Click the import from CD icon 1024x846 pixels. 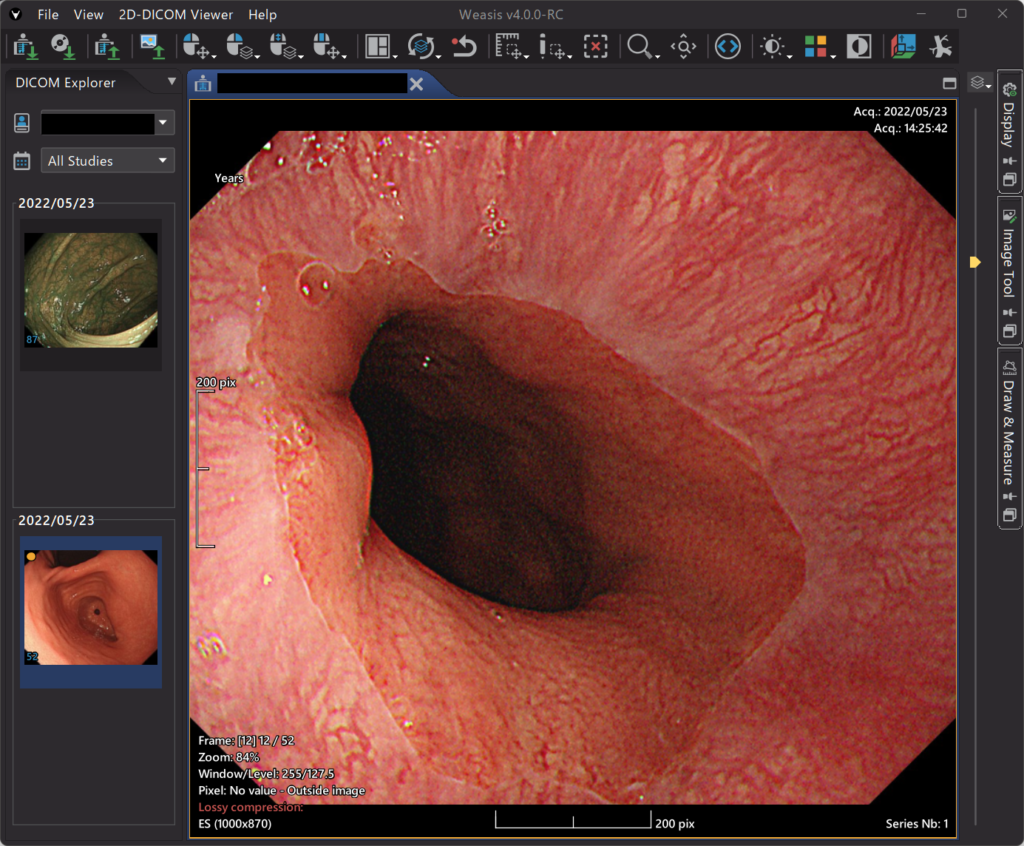point(63,47)
